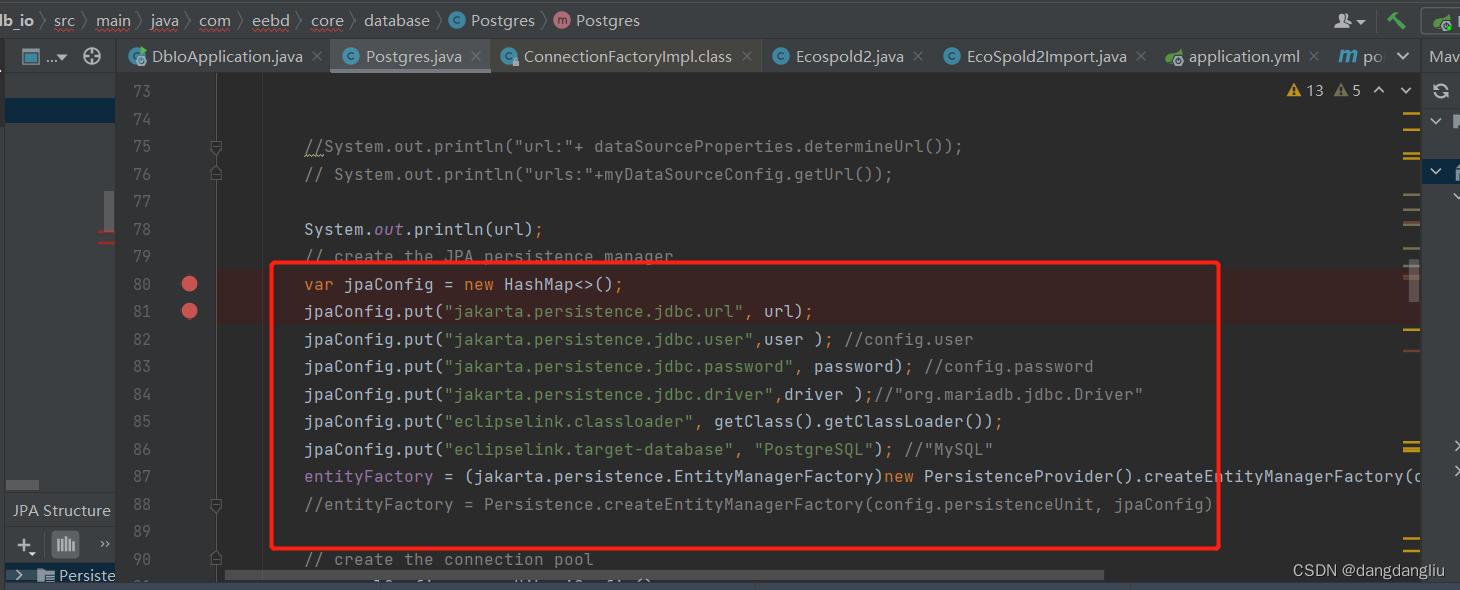Click the Postgres class breadcrumb
The image size is (1460, 590).
(x=493, y=20)
